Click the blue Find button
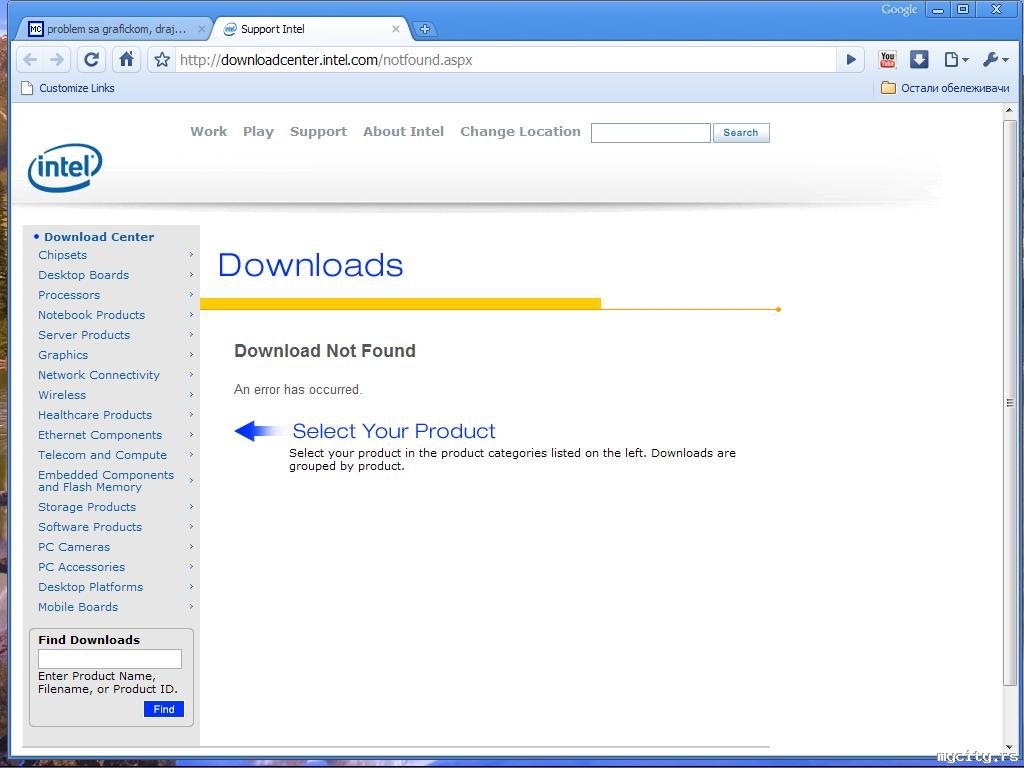Viewport: 1024px width, 768px height. point(164,709)
